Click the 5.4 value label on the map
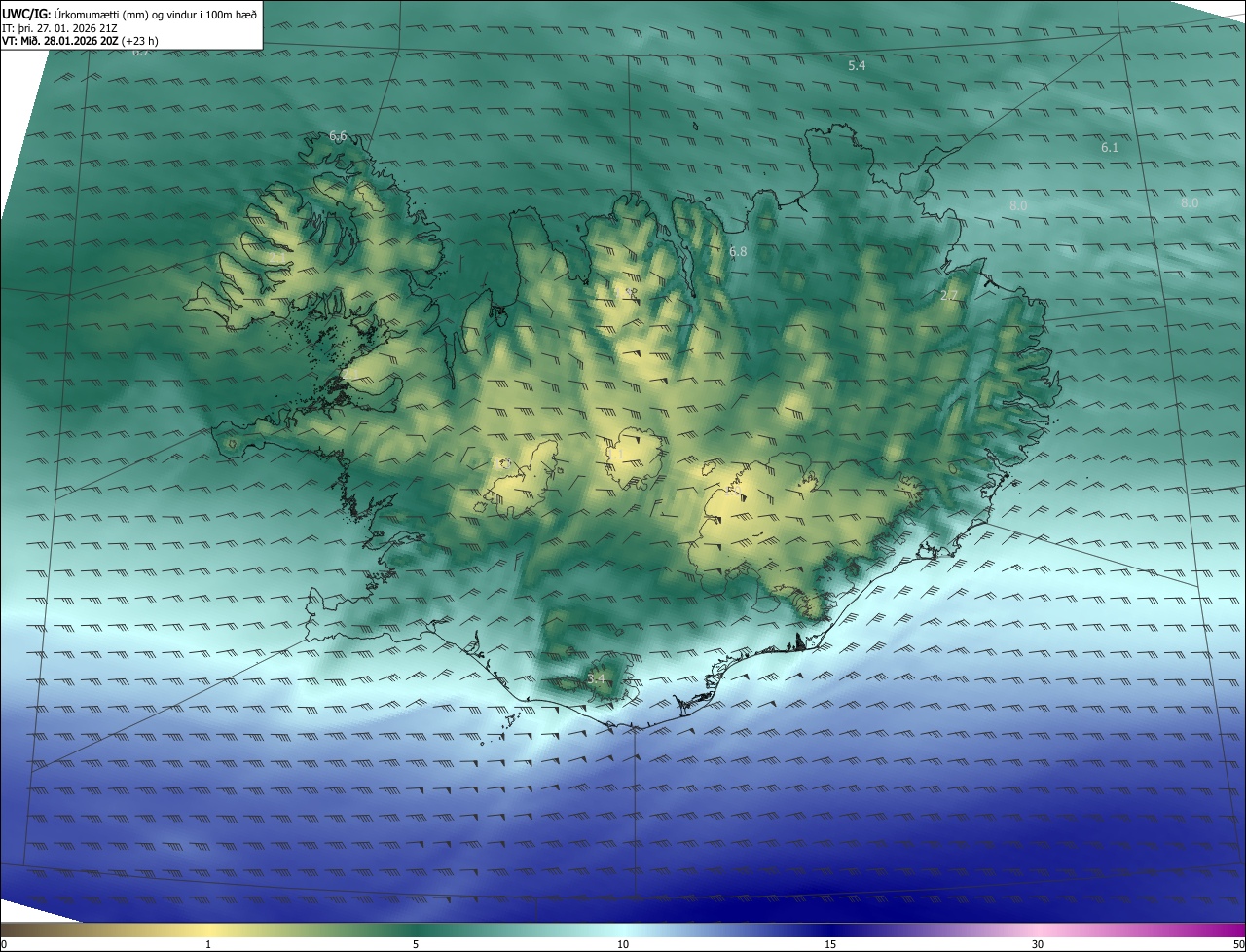 tap(857, 65)
